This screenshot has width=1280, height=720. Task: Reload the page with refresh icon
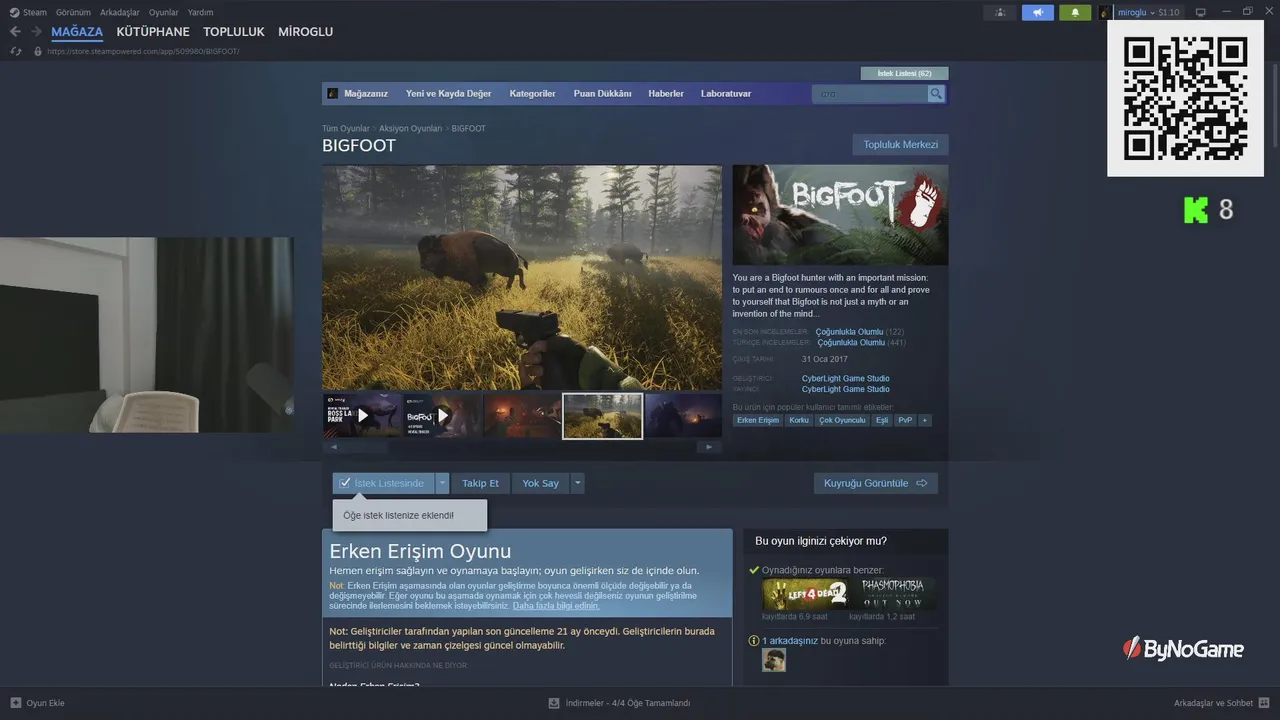click(x=16, y=51)
